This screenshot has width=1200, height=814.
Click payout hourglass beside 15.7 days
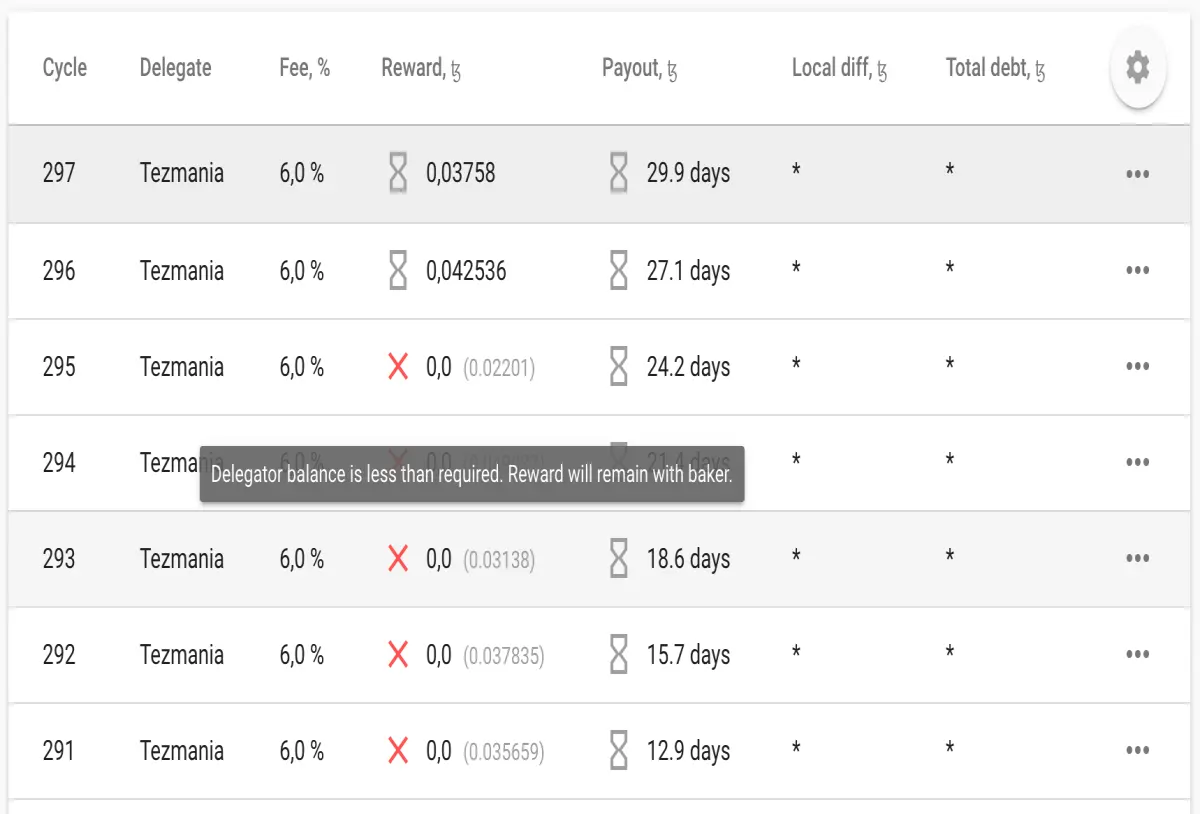pyautogui.click(x=619, y=655)
